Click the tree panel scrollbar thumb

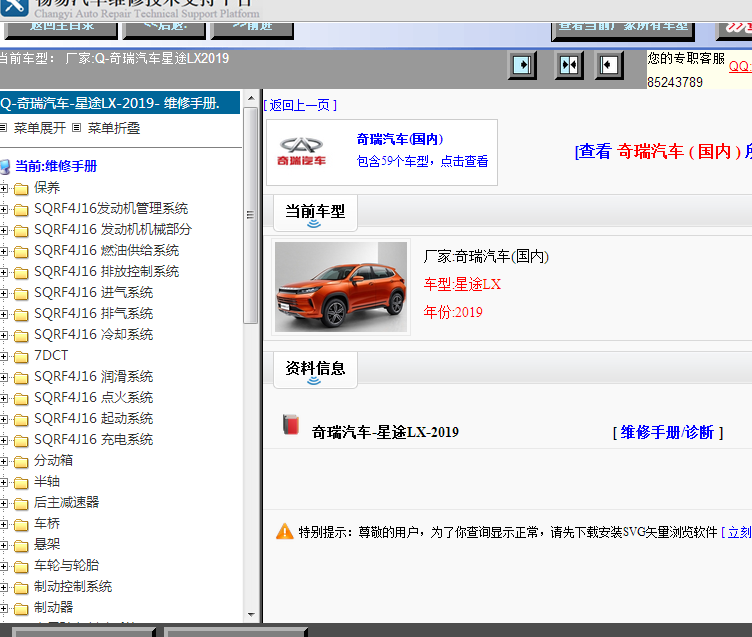pos(250,215)
